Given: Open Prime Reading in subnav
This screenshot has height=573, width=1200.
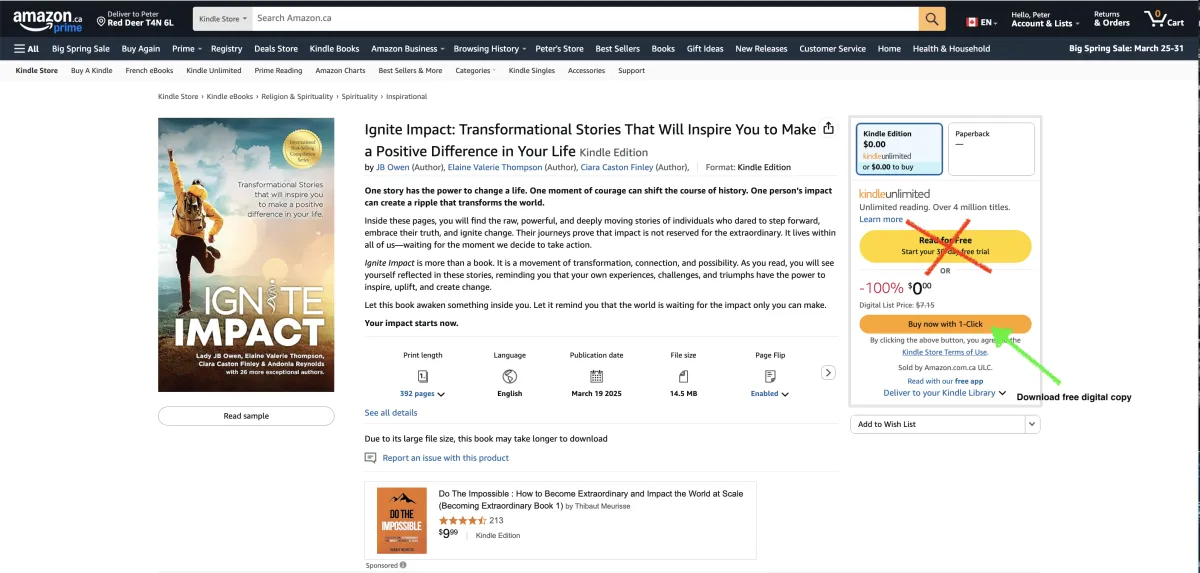Looking at the screenshot, I should (x=278, y=71).
